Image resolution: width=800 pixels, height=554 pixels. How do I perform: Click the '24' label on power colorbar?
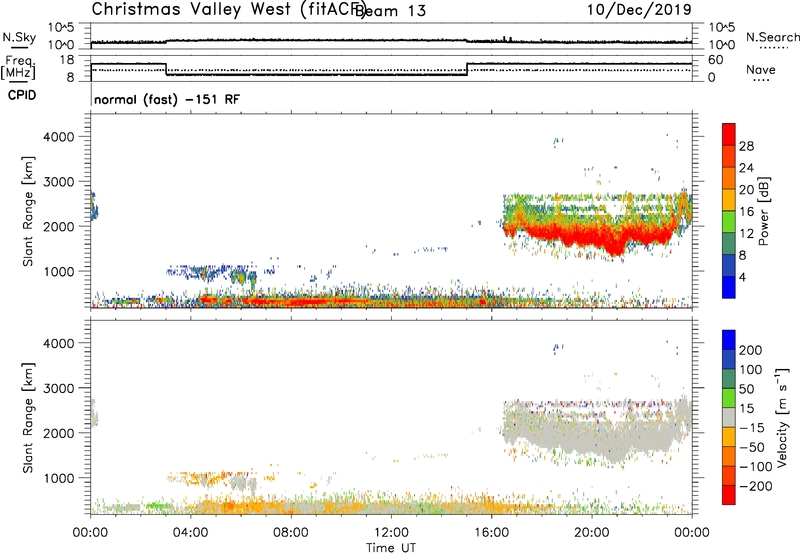(x=746, y=168)
